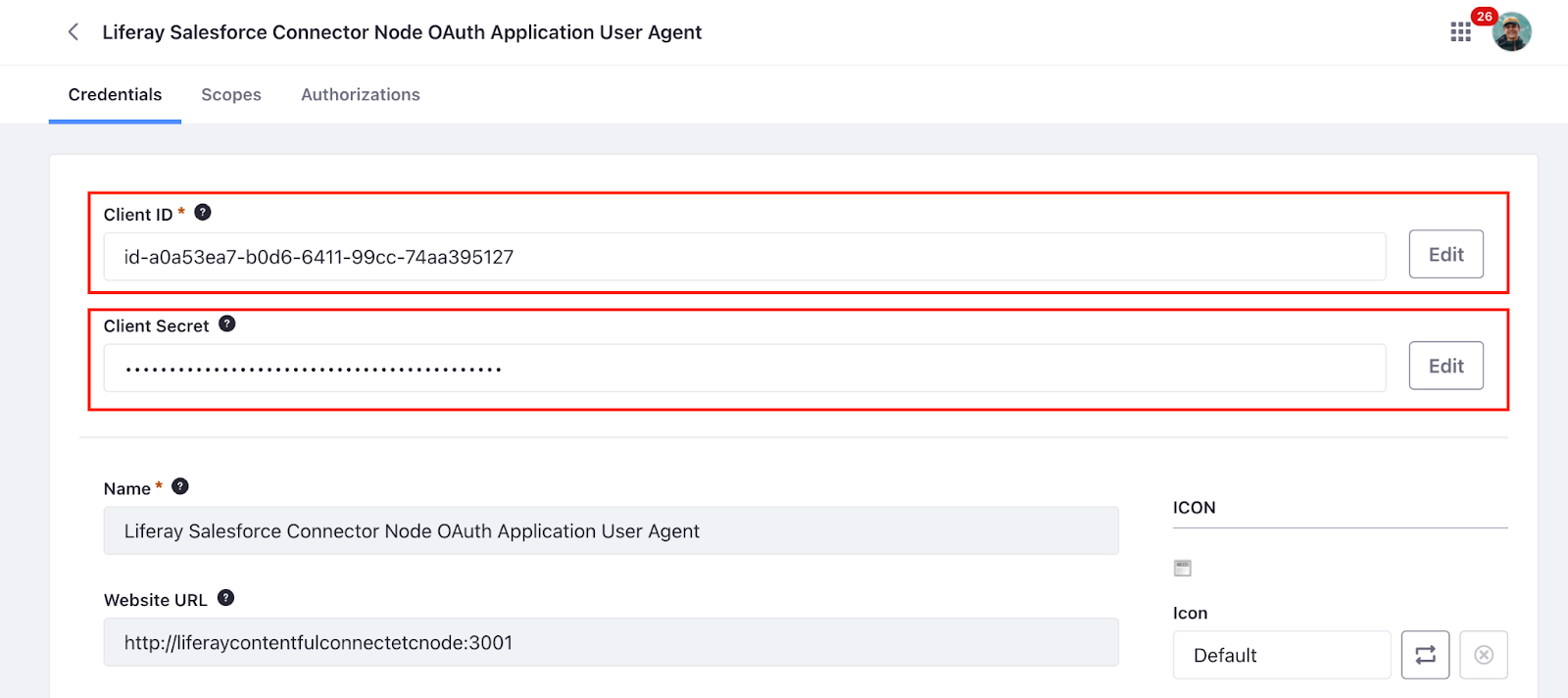The width and height of the screenshot is (1568, 698).
Task: Click the change icon swap button
Action: tap(1425, 655)
